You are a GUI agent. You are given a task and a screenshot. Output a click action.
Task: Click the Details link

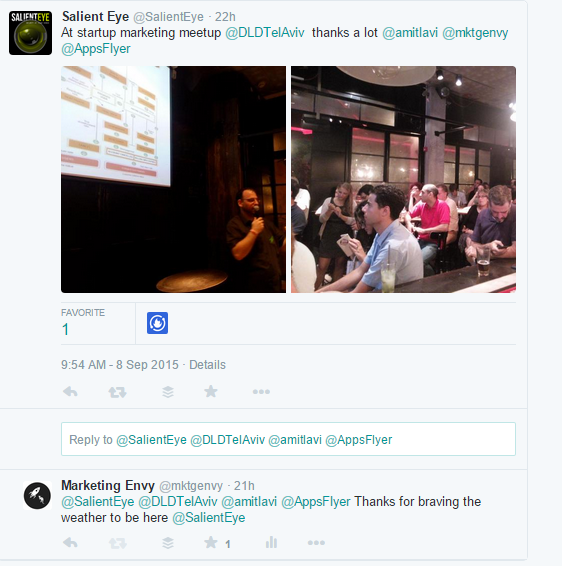[x=208, y=365]
